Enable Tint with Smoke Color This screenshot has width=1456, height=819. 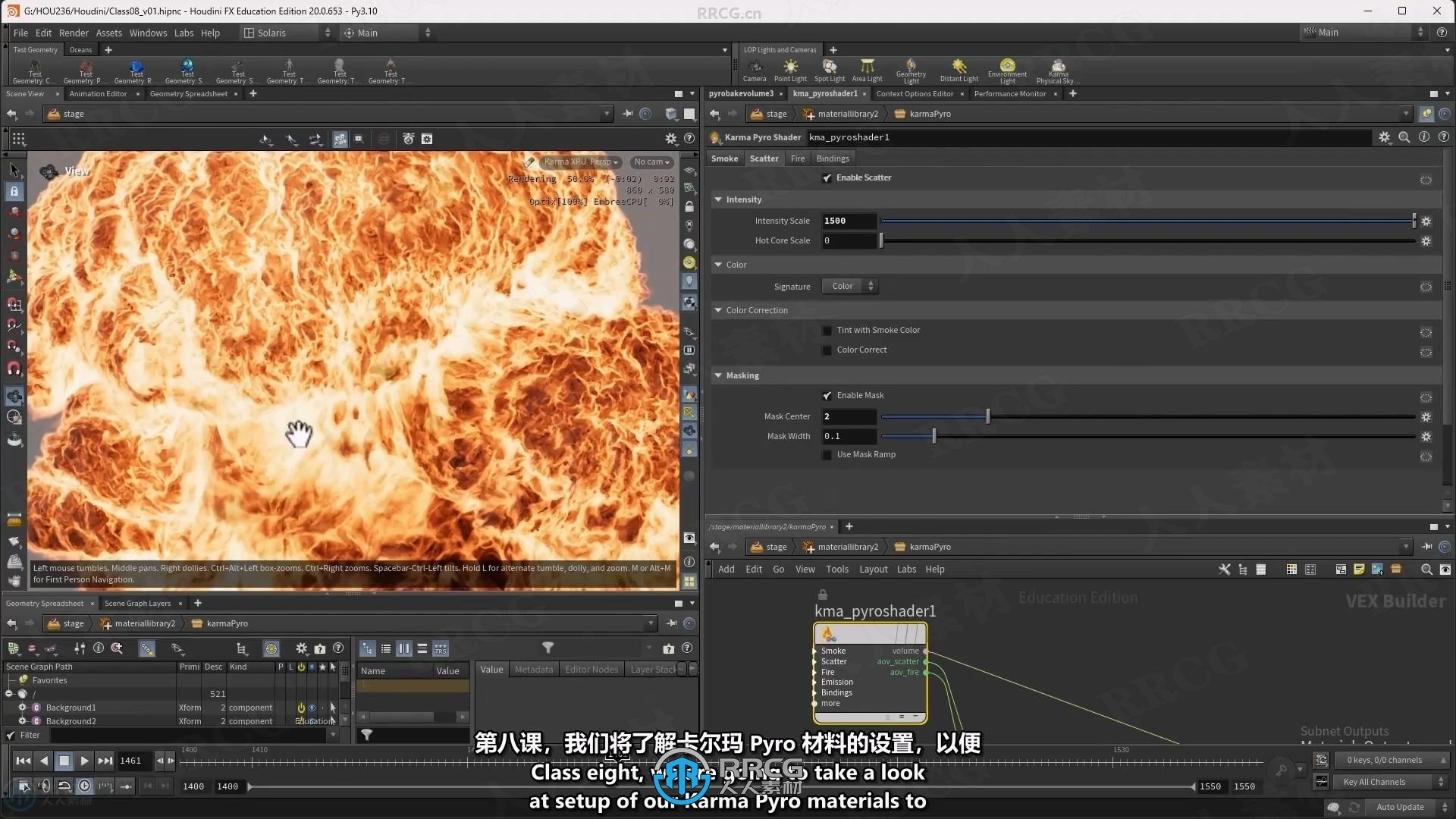827,331
